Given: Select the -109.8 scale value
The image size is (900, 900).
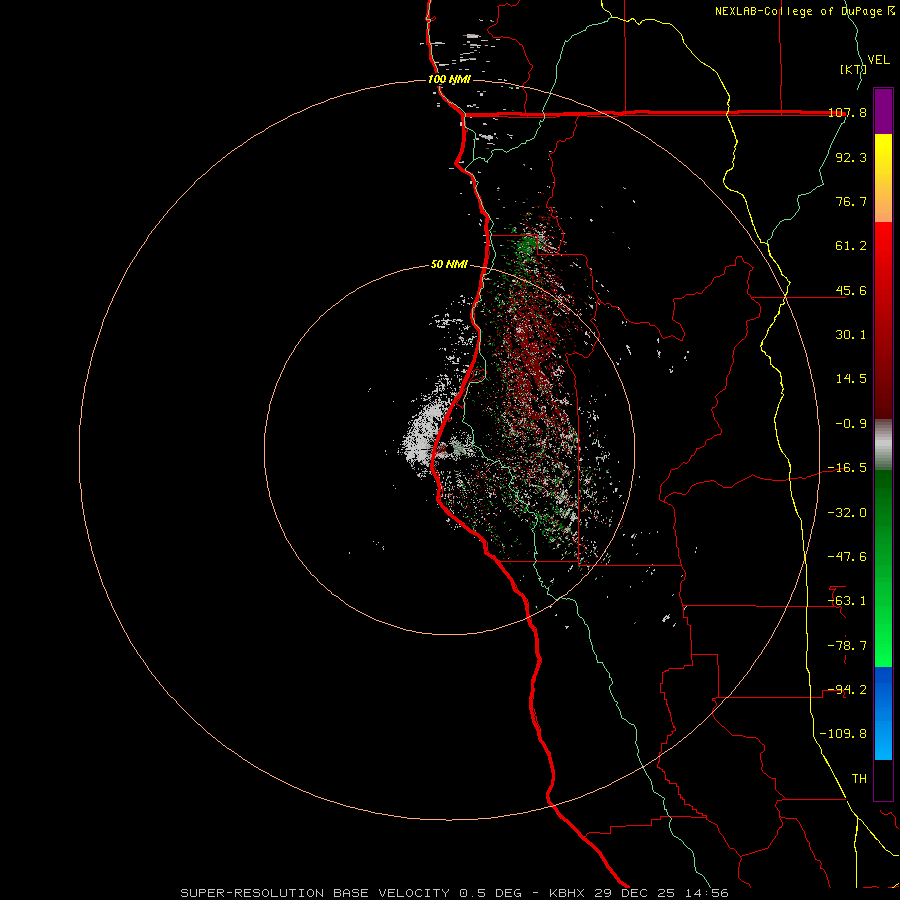Looking at the screenshot, I should [x=843, y=734].
